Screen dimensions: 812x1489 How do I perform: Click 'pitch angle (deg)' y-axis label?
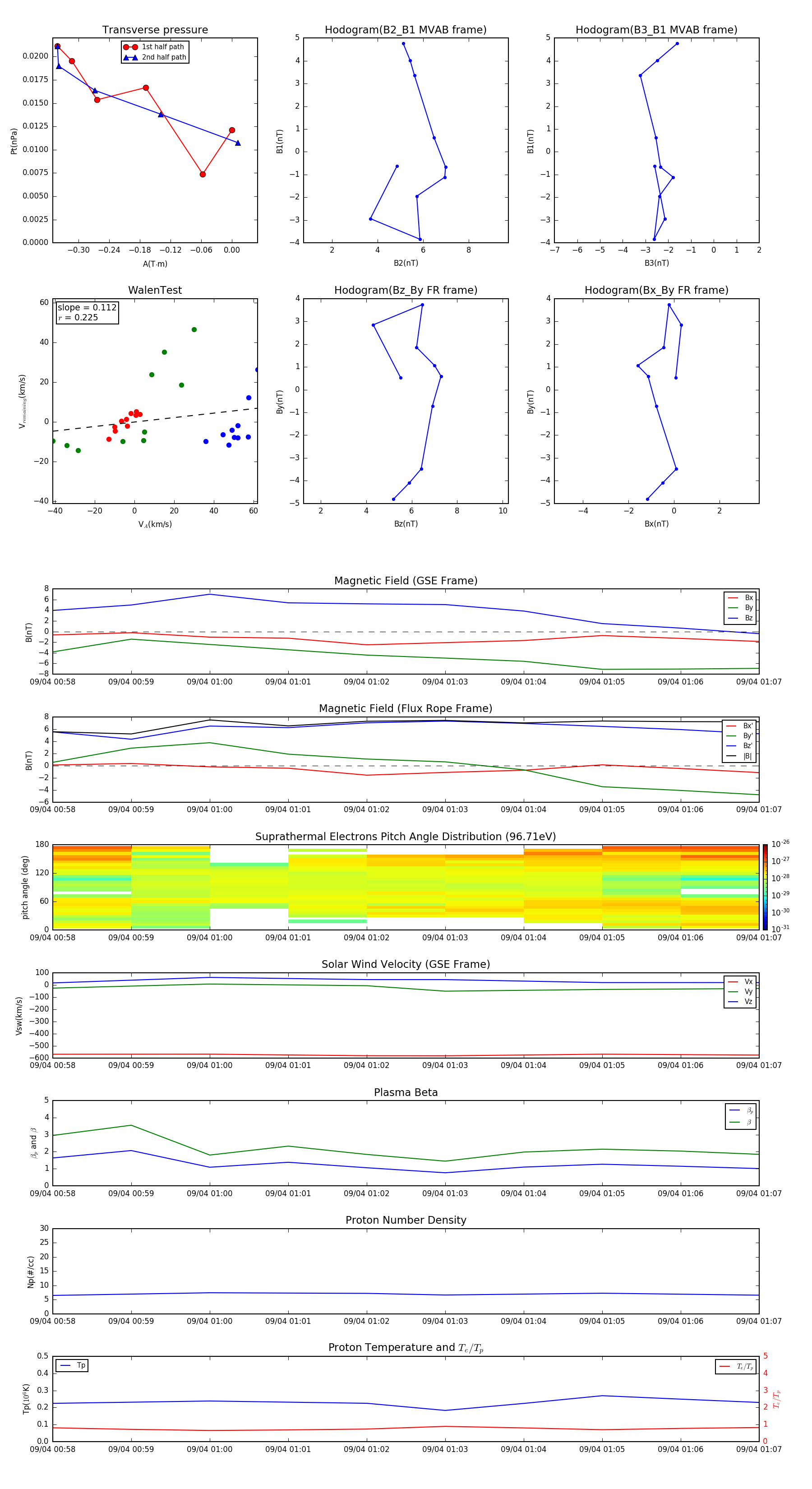(x=25, y=887)
